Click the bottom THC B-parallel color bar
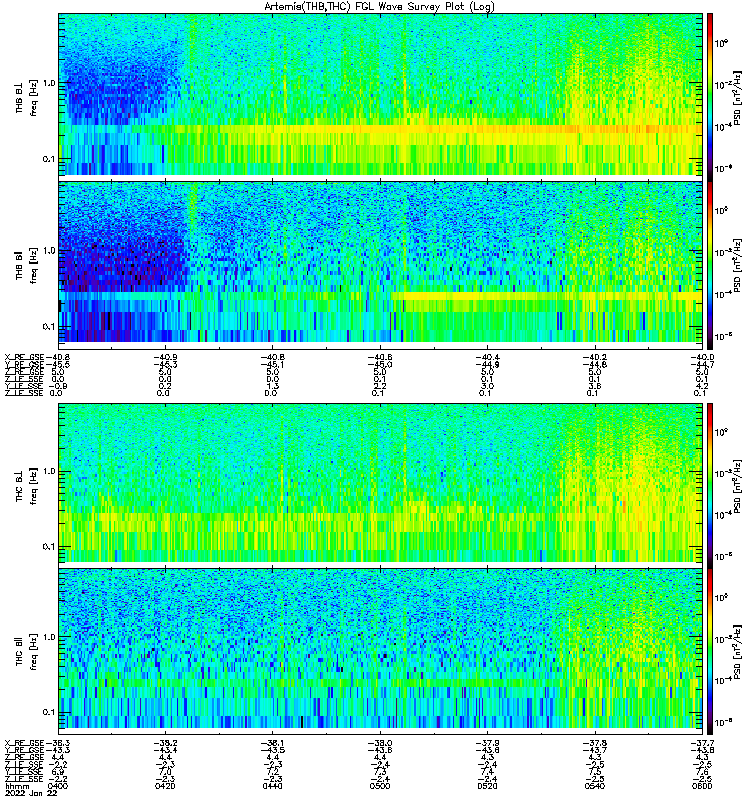The width and height of the screenshot is (750, 800). click(x=710, y=652)
